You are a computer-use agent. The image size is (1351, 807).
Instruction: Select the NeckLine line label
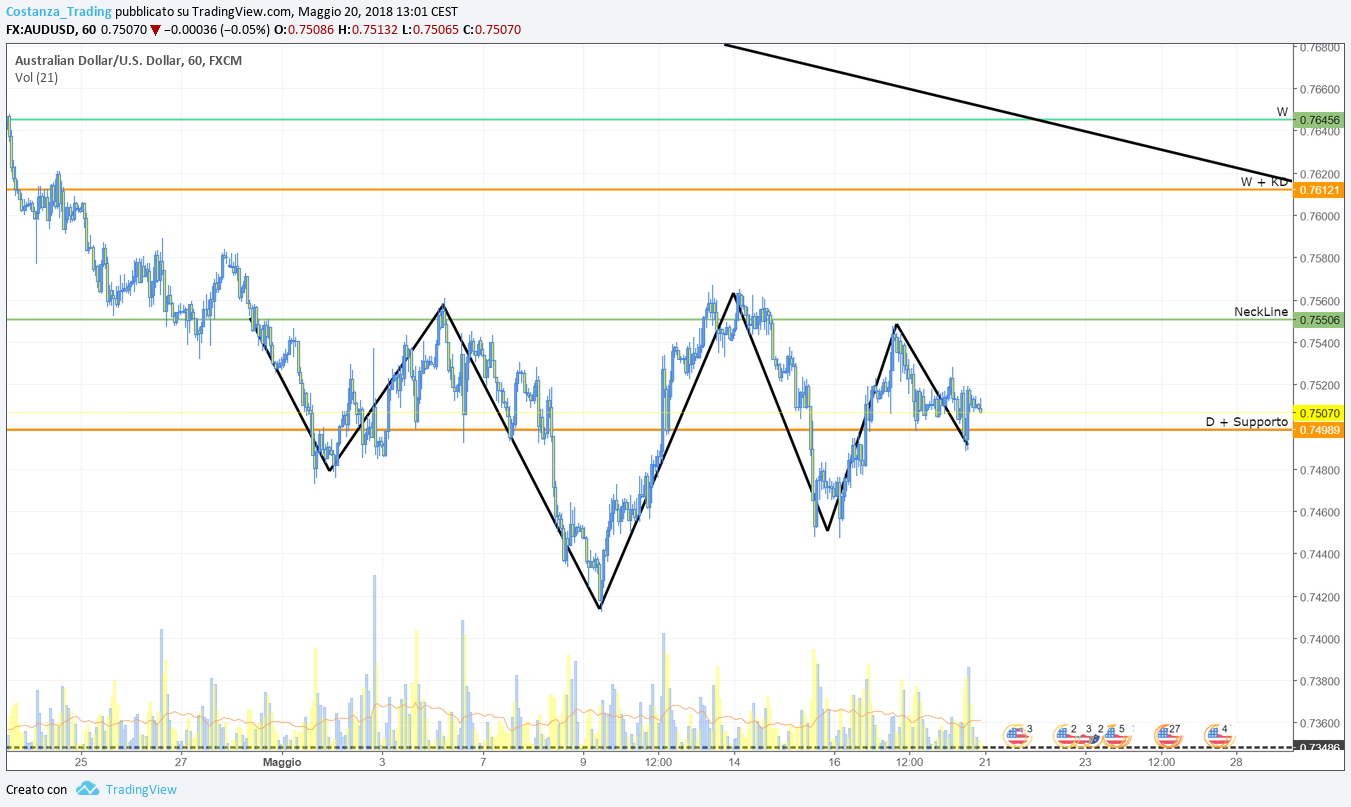coord(1261,312)
